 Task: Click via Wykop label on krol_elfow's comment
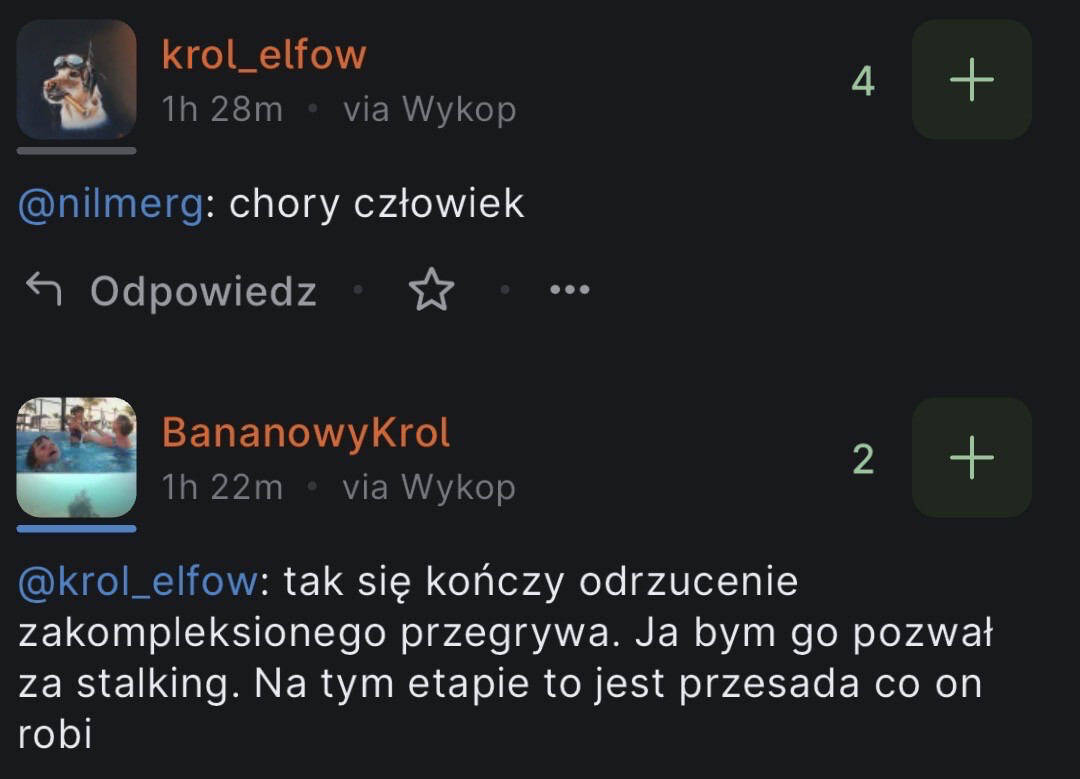(430, 110)
